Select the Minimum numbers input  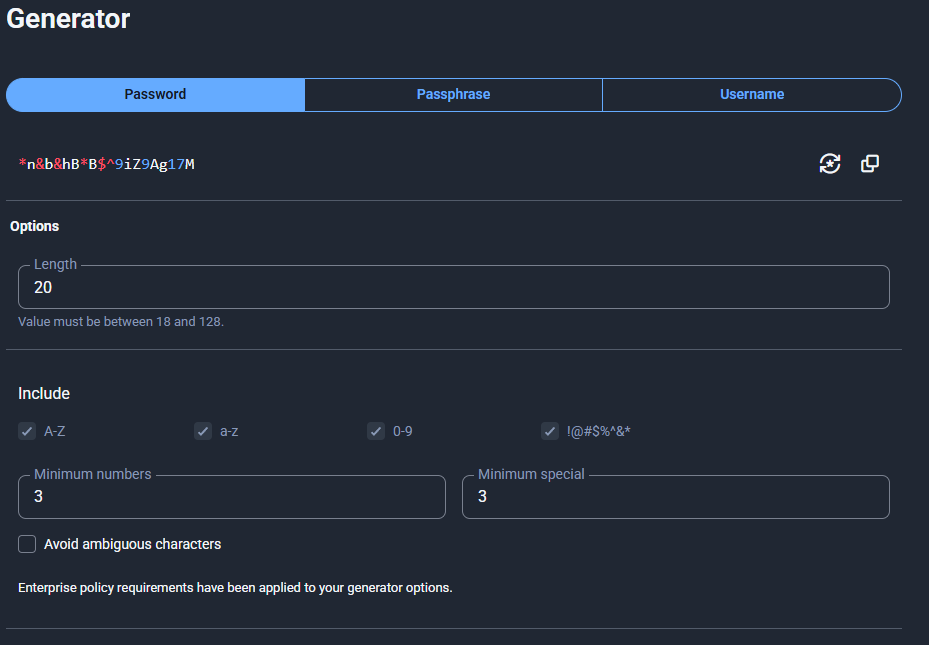[x=231, y=497]
